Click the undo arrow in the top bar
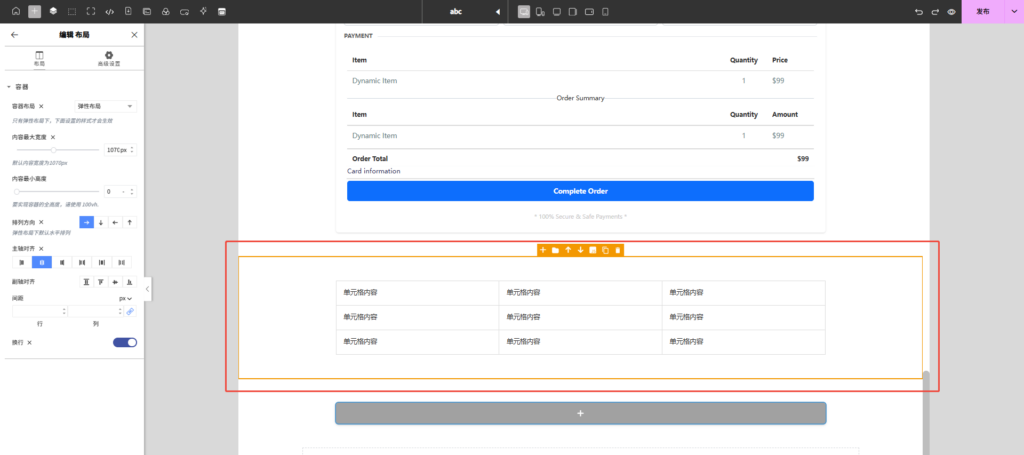 (x=919, y=11)
